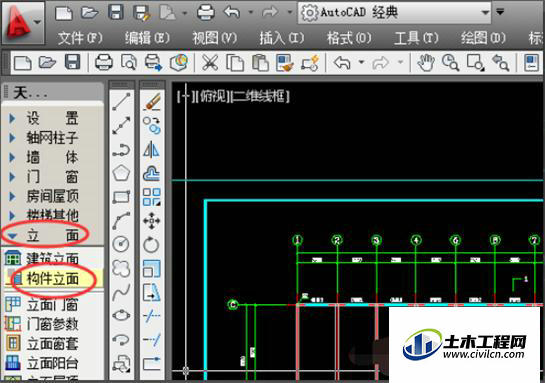Open the 格式(O) menu
This screenshot has height=383, width=545.
(x=349, y=38)
